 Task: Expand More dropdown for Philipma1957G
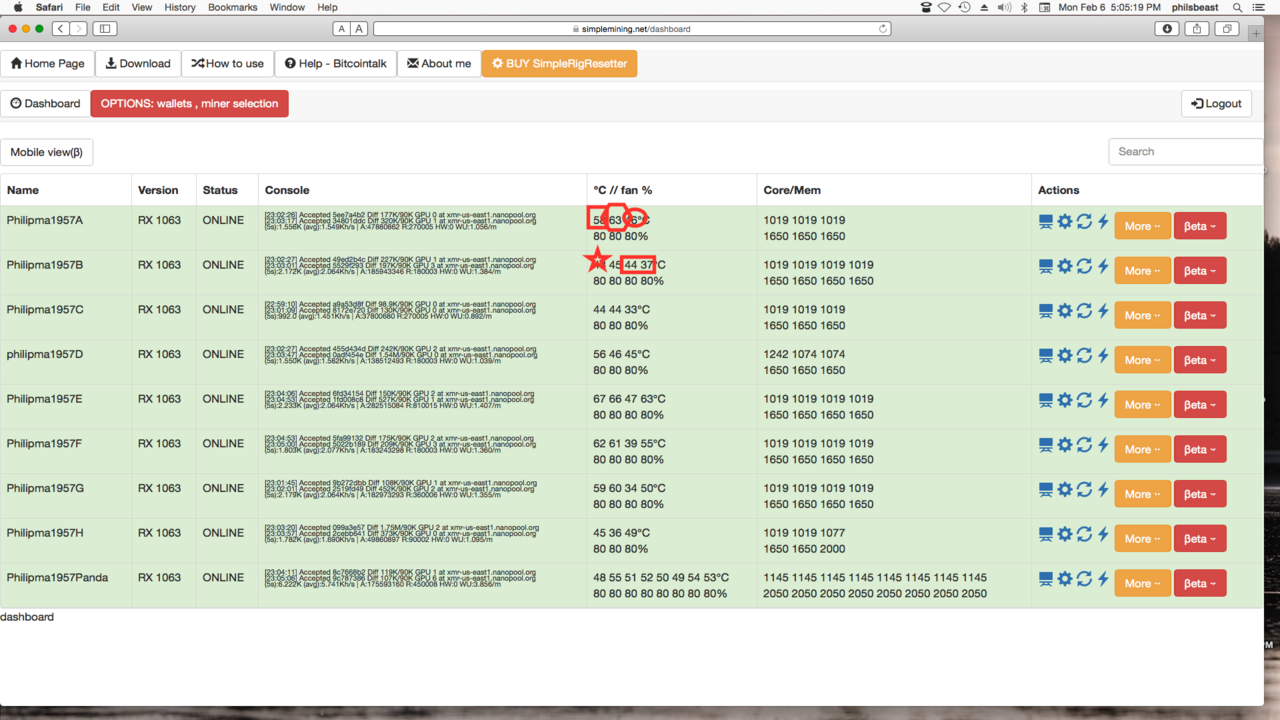[x=1142, y=494]
